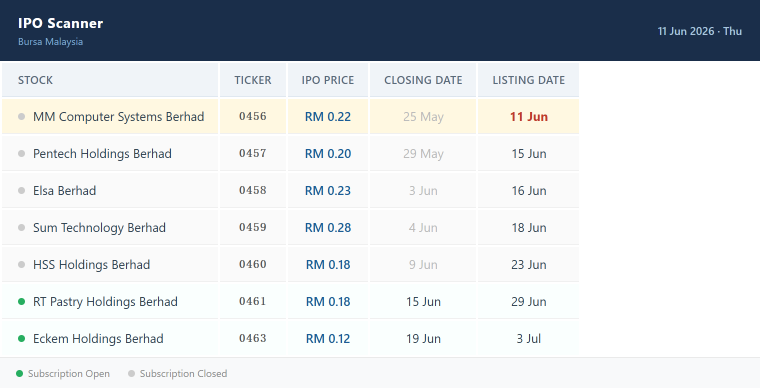Click the grey Subscription Closed legend dot
760x388 pixels.
[131, 373]
